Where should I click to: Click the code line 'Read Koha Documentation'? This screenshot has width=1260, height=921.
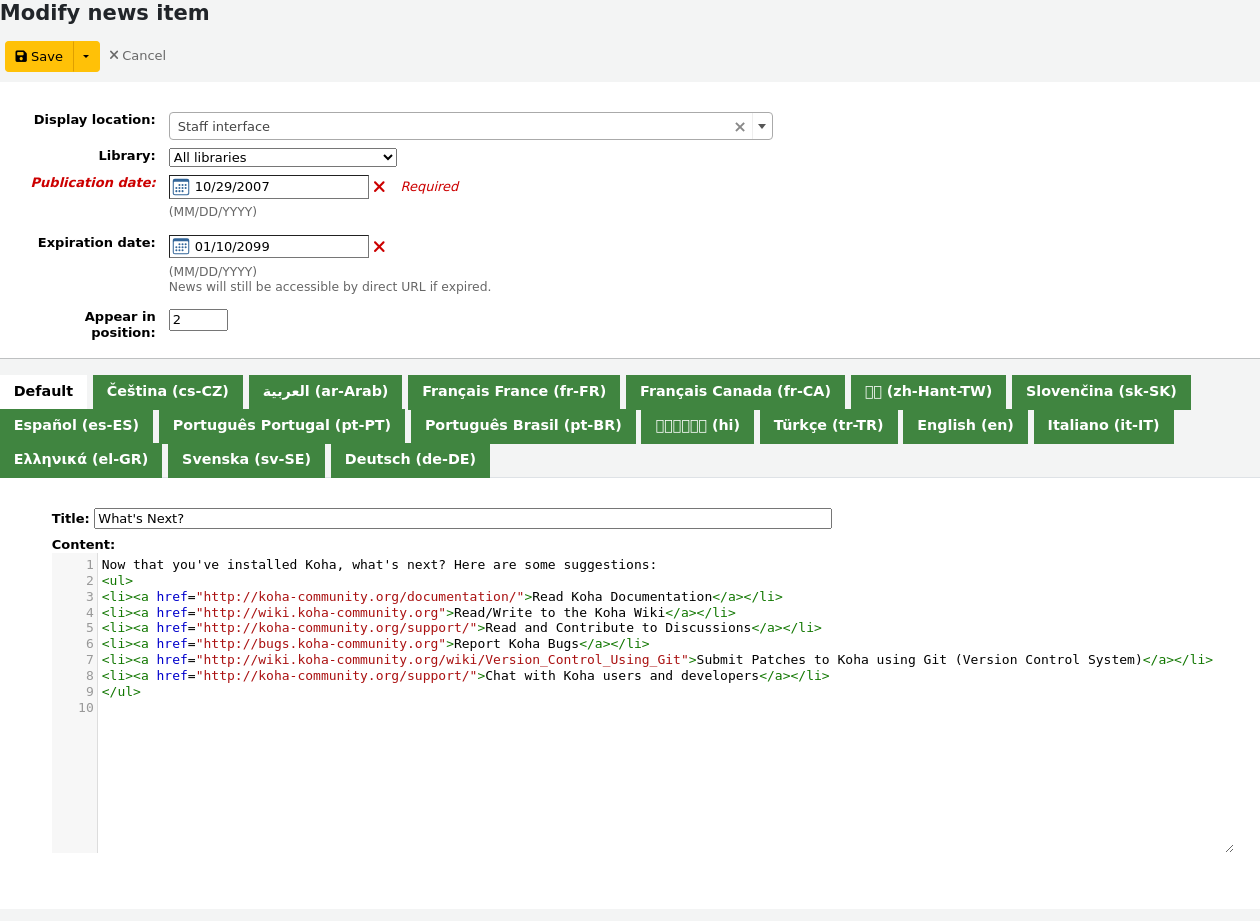point(442,597)
